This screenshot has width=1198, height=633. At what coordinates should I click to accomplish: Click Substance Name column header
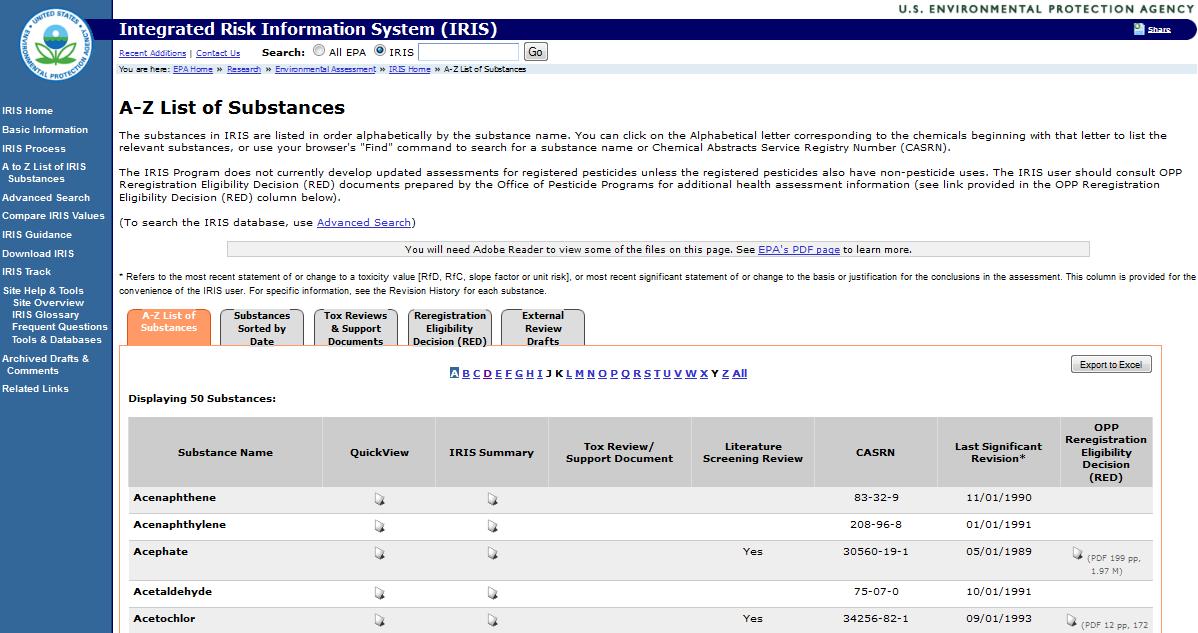(x=225, y=453)
